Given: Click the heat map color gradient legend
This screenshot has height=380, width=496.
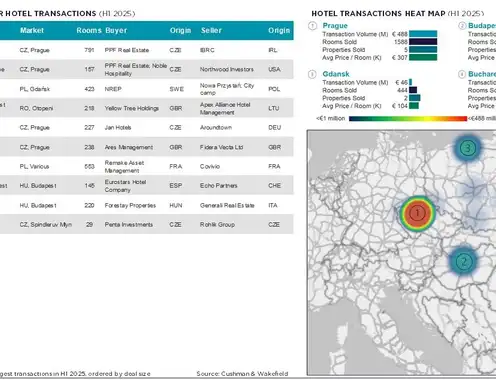Looking at the screenshot, I should tap(408, 118).
